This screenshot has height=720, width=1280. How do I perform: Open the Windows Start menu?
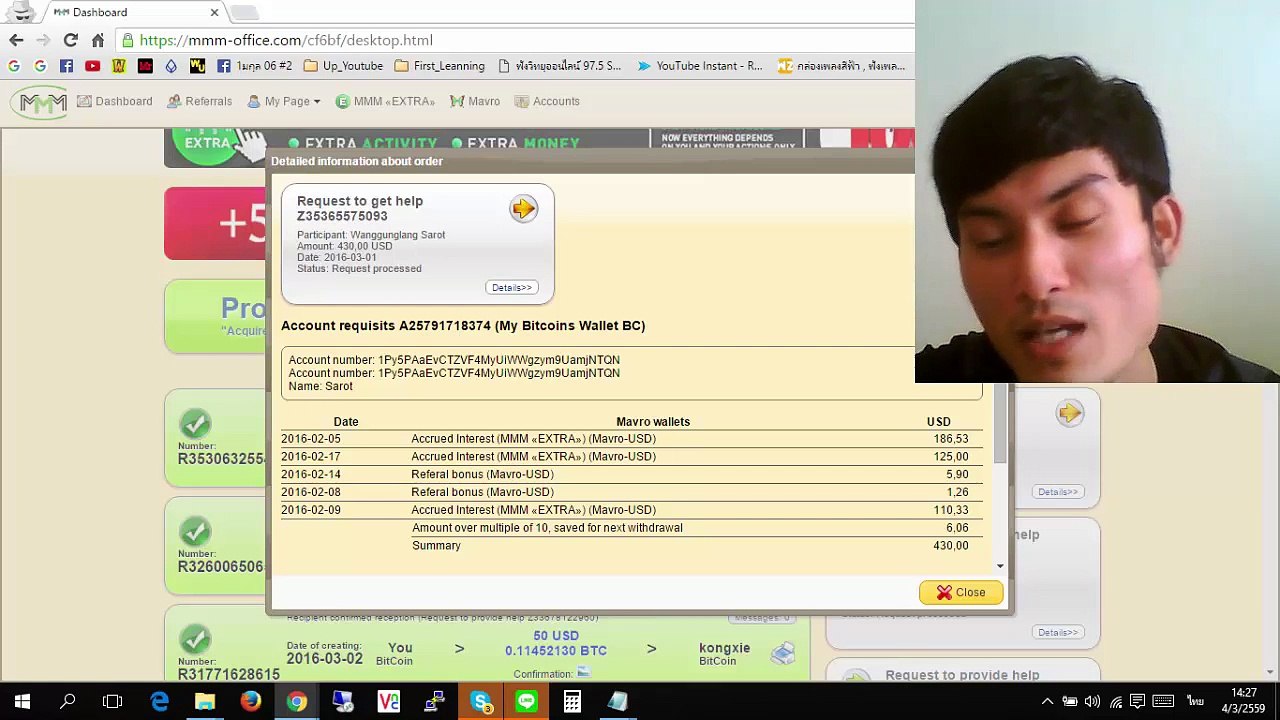[x=22, y=702]
